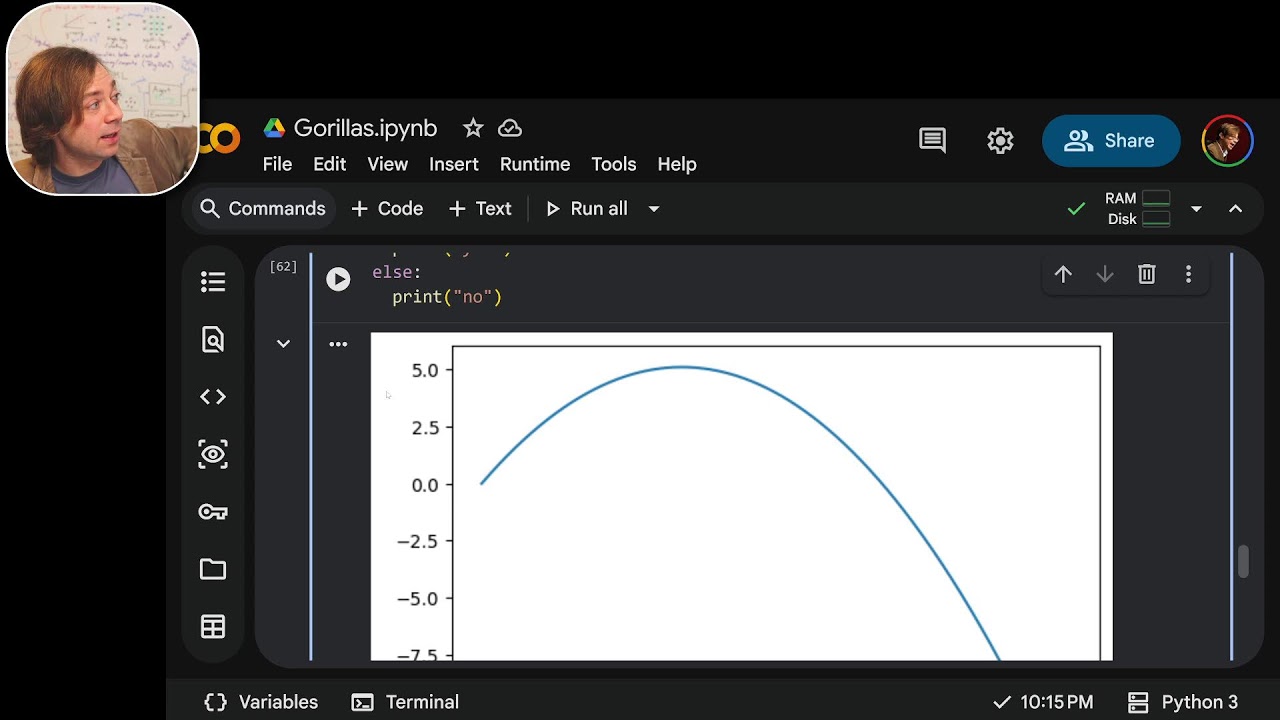This screenshot has width=1280, height=720.
Task: Expand the runtime connection dropdown arrow
Action: click(x=1196, y=209)
